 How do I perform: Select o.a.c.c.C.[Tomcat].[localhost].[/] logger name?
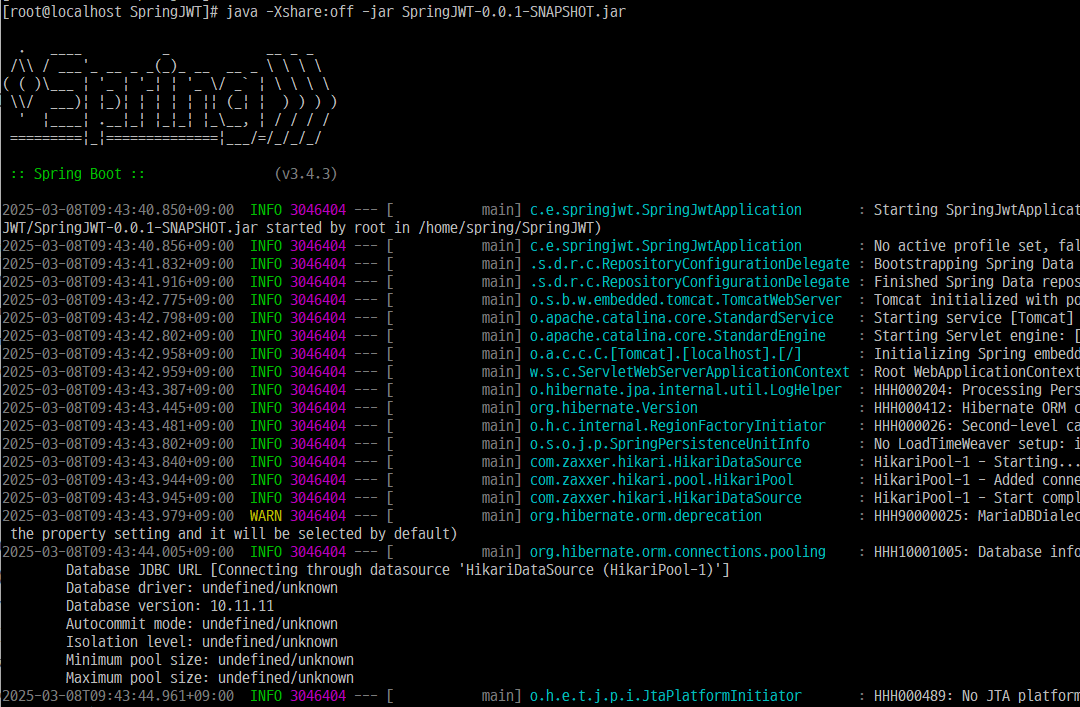pyautogui.click(x=665, y=354)
